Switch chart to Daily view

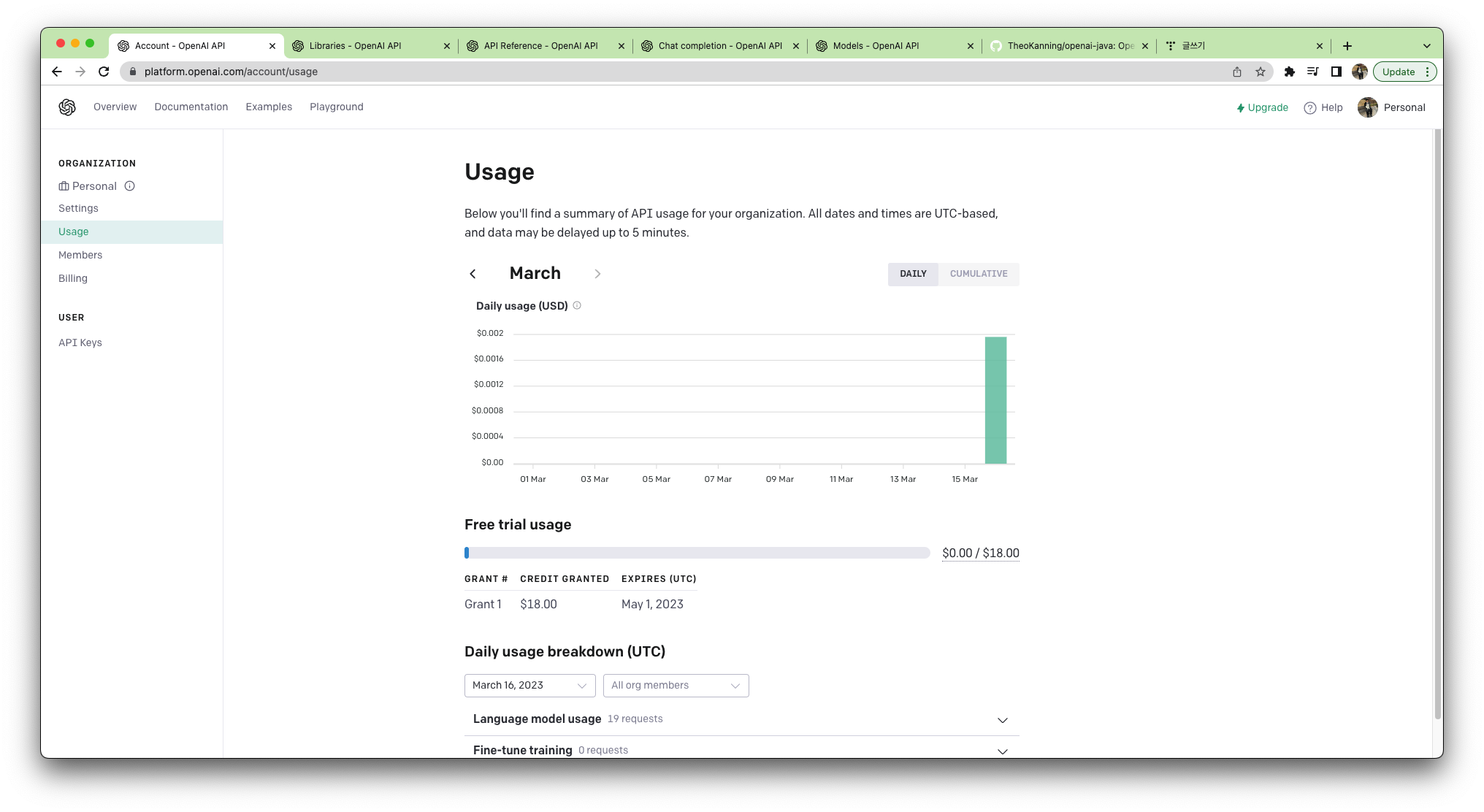point(913,274)
